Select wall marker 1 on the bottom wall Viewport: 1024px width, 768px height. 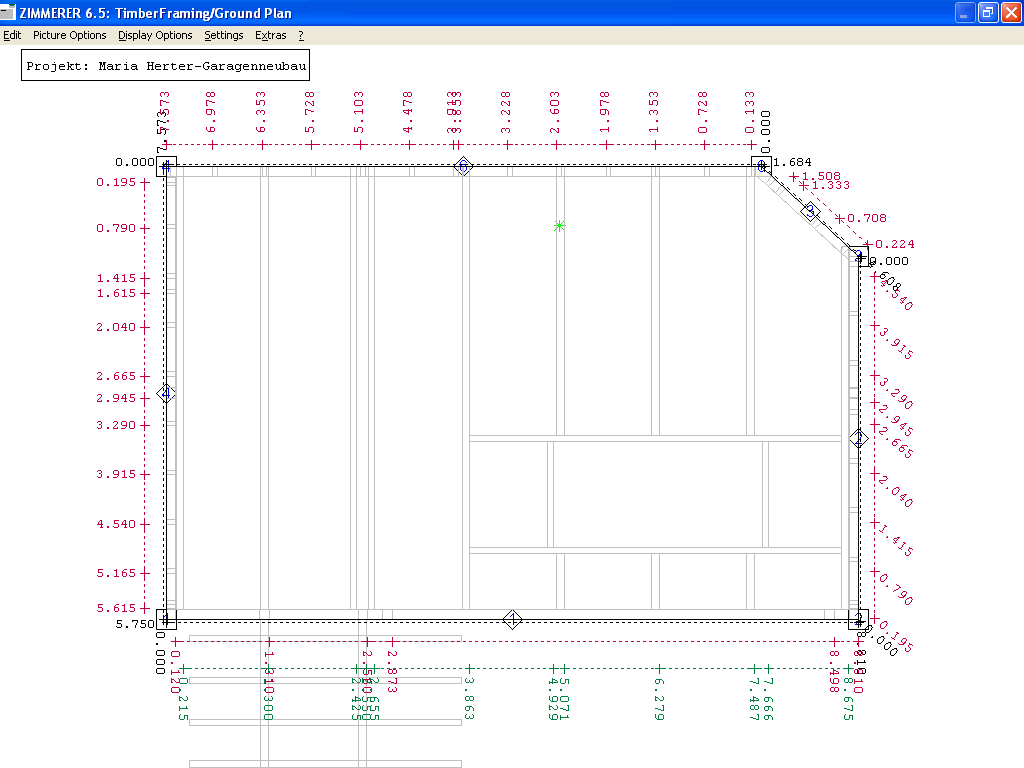(512, 619)
